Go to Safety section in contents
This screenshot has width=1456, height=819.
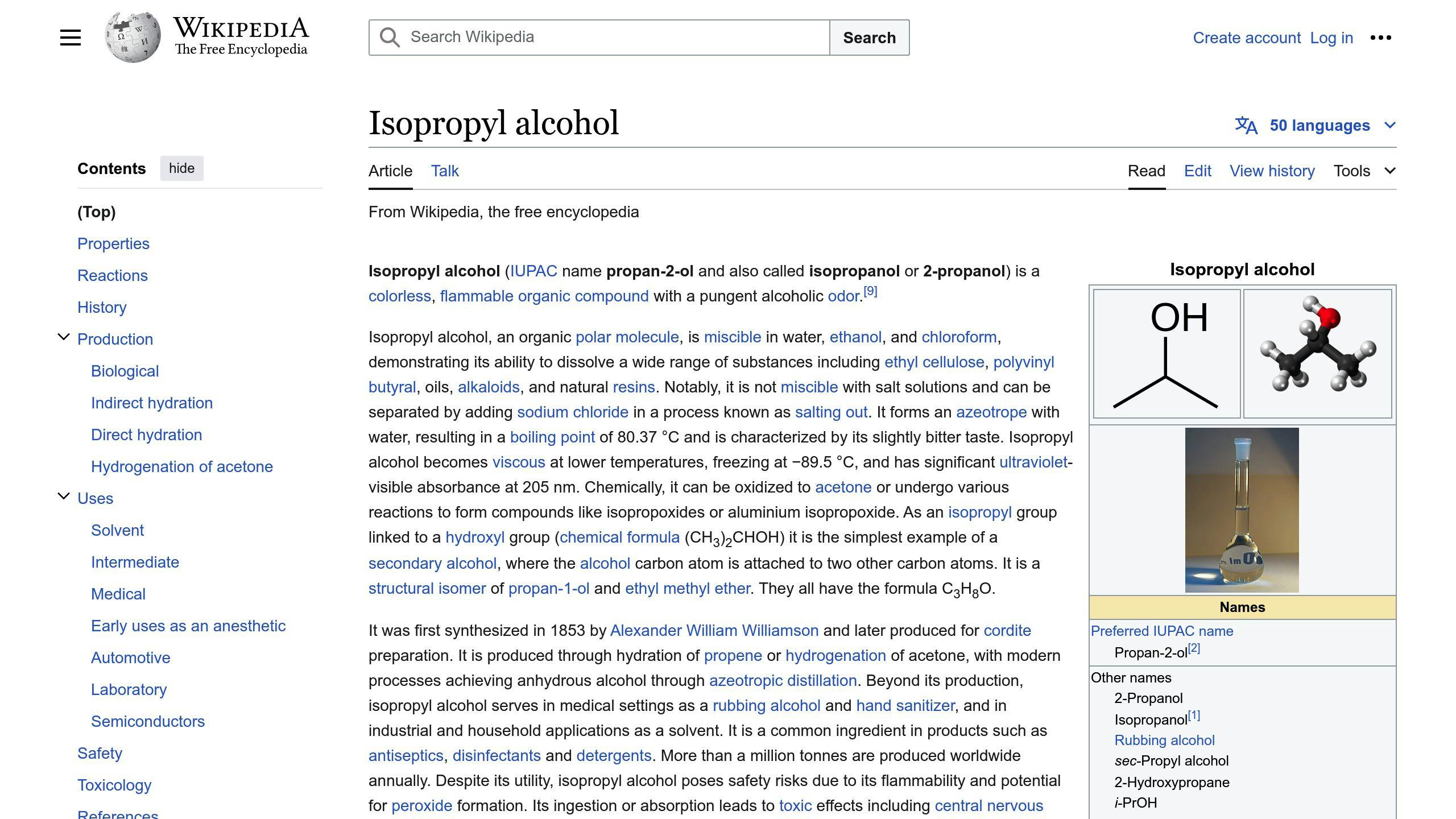[x=100, y=753]
